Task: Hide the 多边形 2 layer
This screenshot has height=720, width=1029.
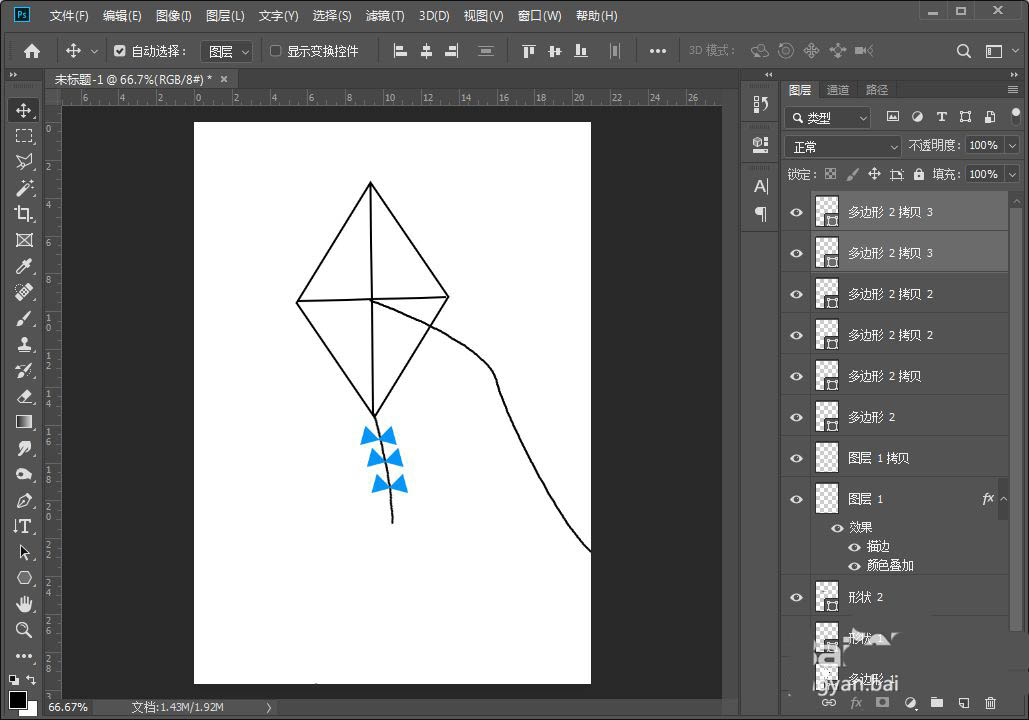Action: point(796,417)
